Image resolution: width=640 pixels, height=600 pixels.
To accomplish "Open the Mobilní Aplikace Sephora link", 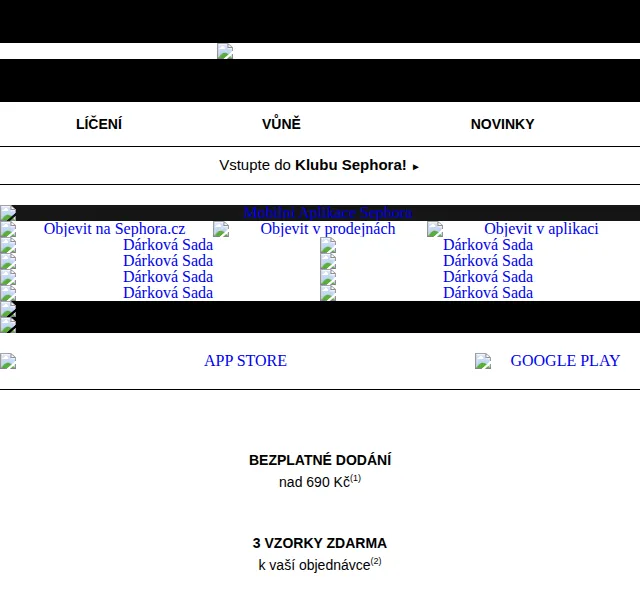I will pos(328,213).
